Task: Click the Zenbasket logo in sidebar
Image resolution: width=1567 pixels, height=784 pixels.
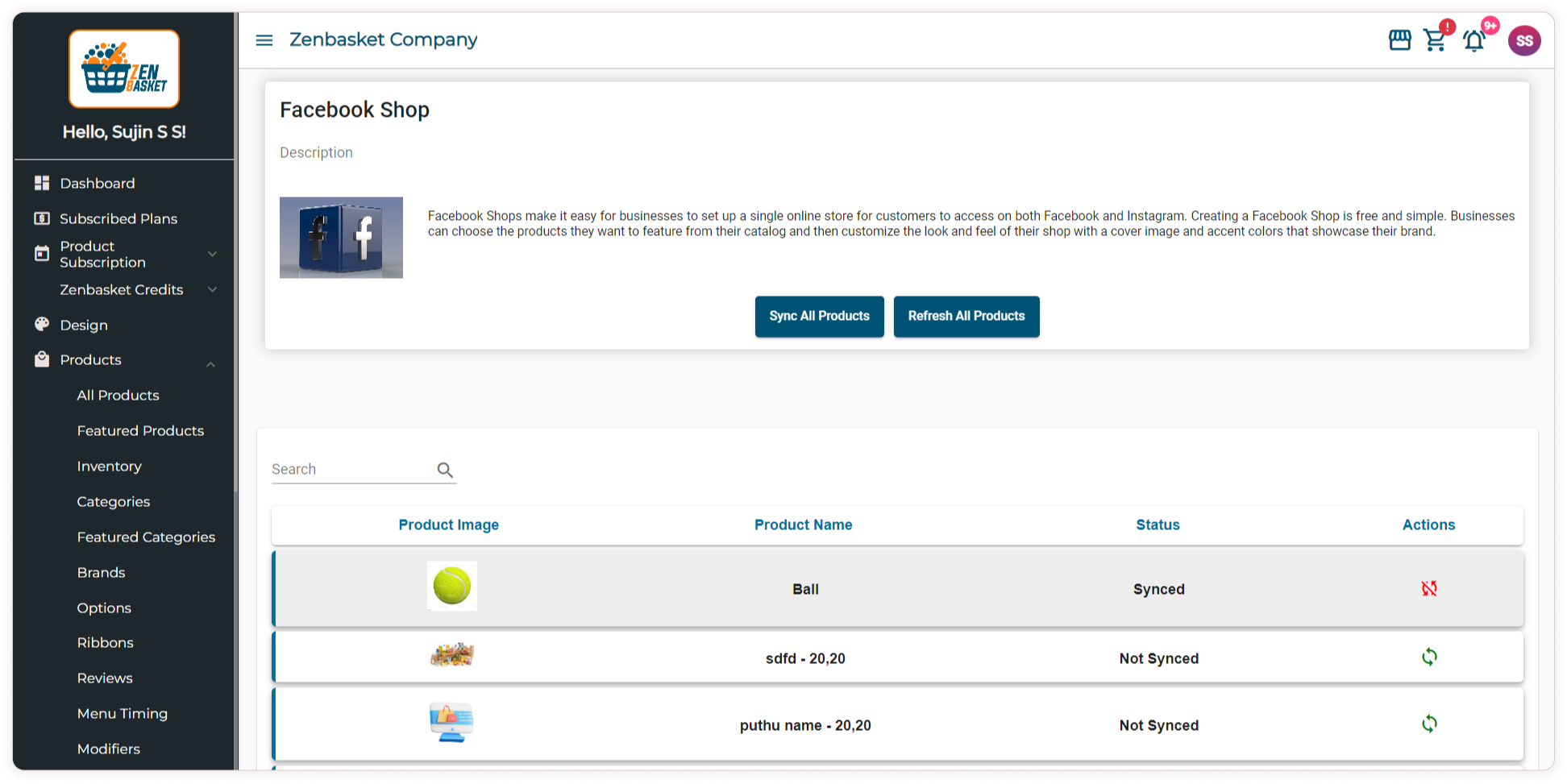Action: 124,69
